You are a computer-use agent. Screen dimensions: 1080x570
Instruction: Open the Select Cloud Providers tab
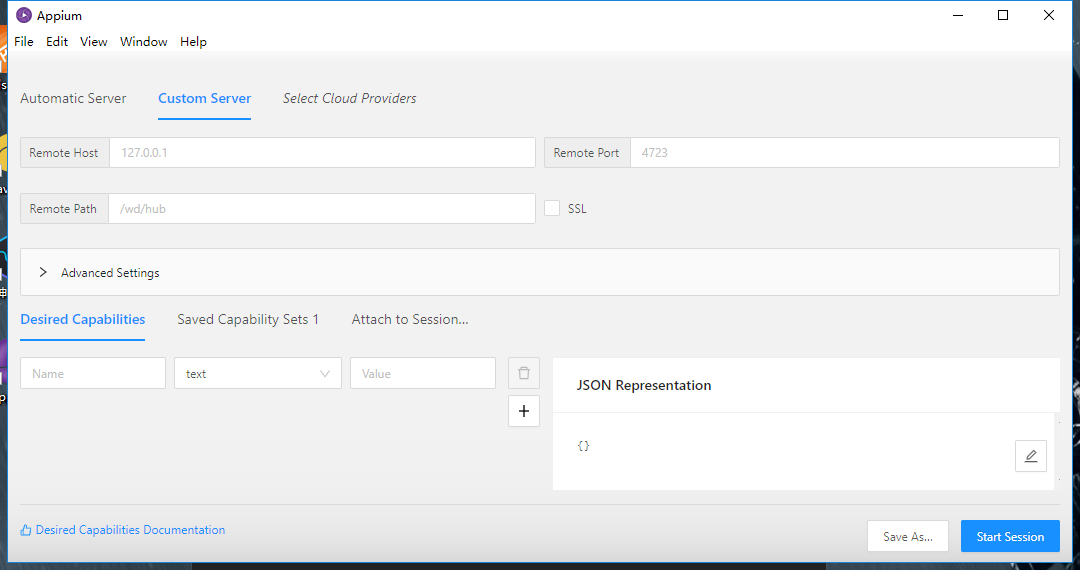point(349,98)
